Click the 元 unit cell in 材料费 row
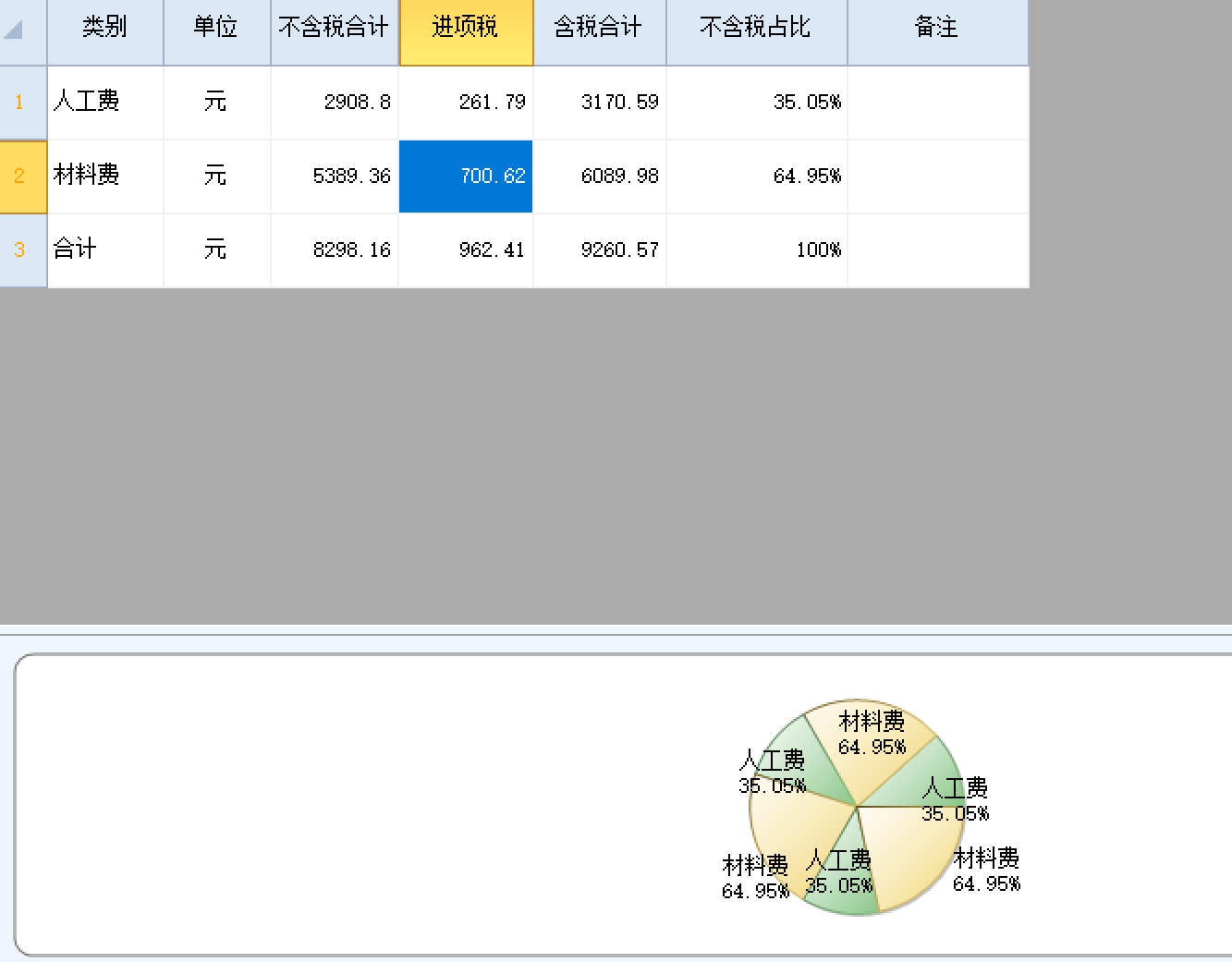 (x=217, y=177)
